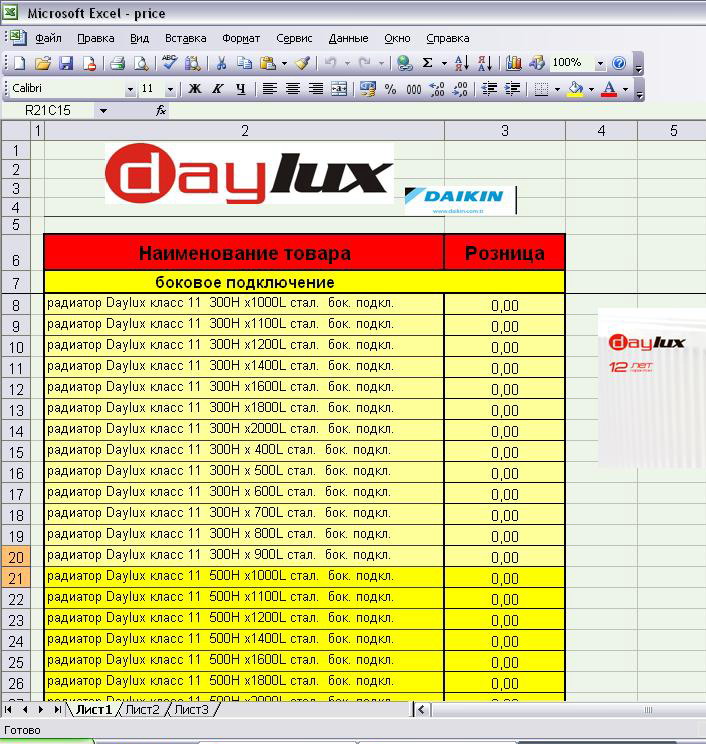Click the column 3 header
Image resolution: width=706 pixels, height=744 pixels.
click(x=505, y=131)
